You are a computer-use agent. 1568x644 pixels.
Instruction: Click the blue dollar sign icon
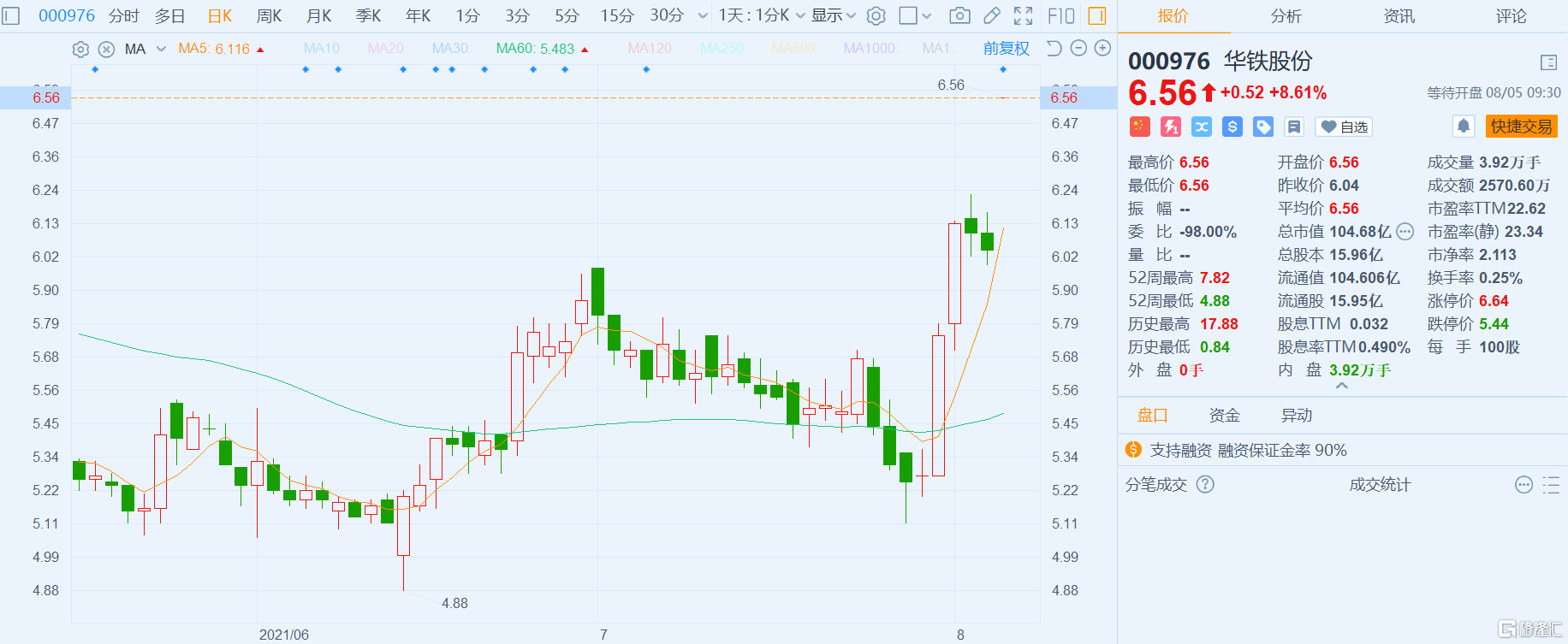[1232, 127]
